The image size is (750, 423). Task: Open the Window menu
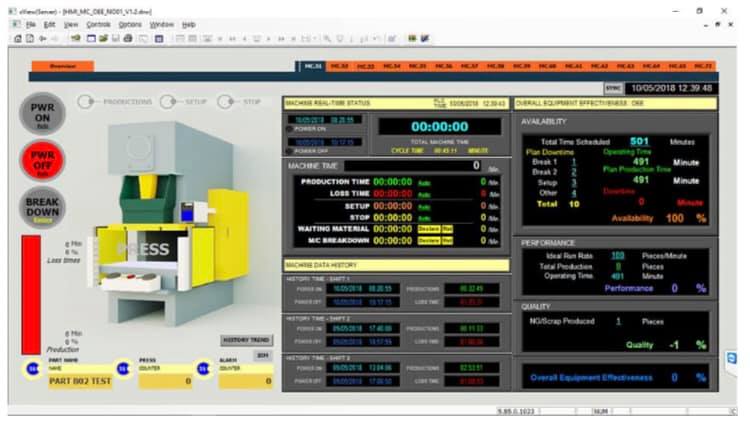pyautogui.click(x=162, y=24)
